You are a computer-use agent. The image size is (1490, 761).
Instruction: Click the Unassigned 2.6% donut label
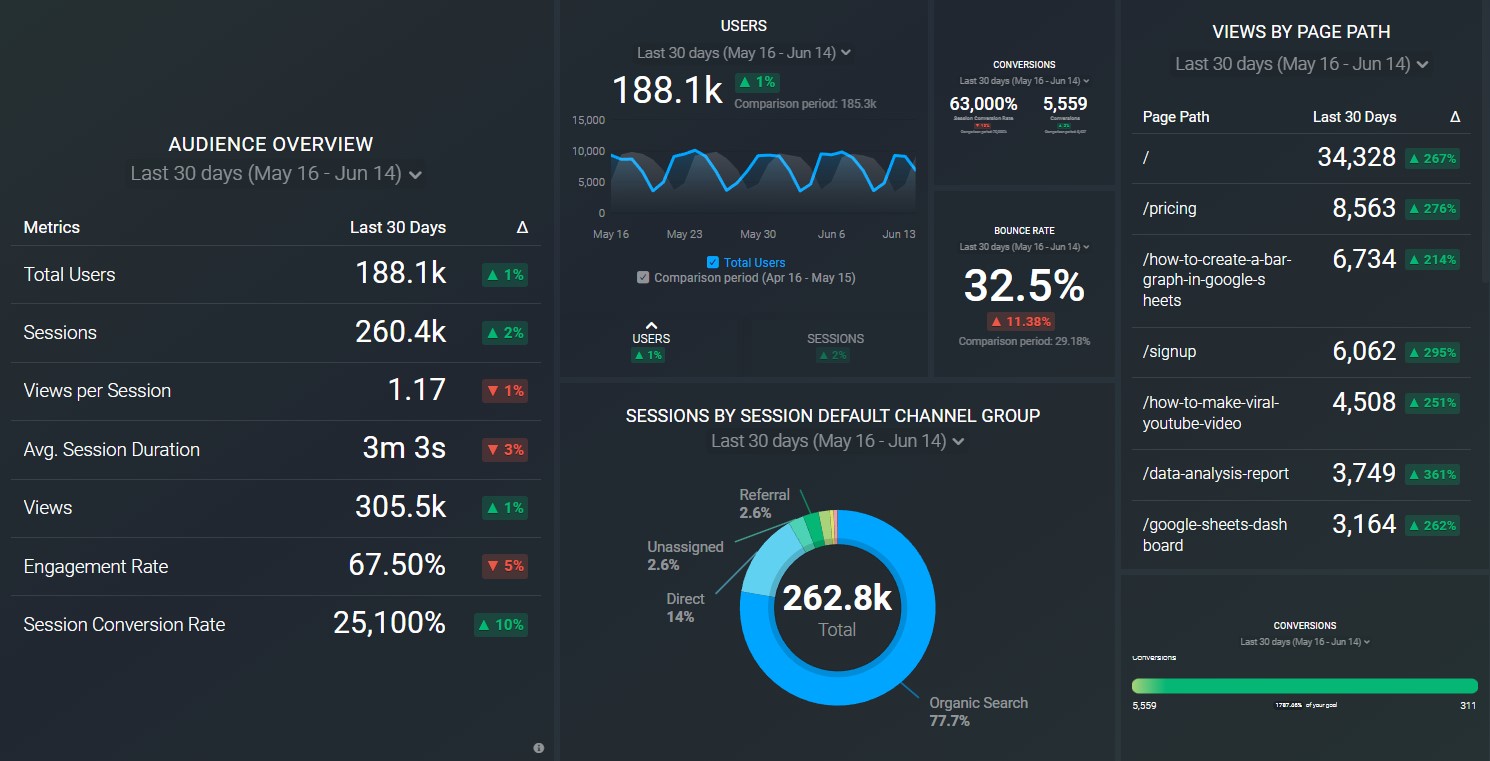click(685, 556)
